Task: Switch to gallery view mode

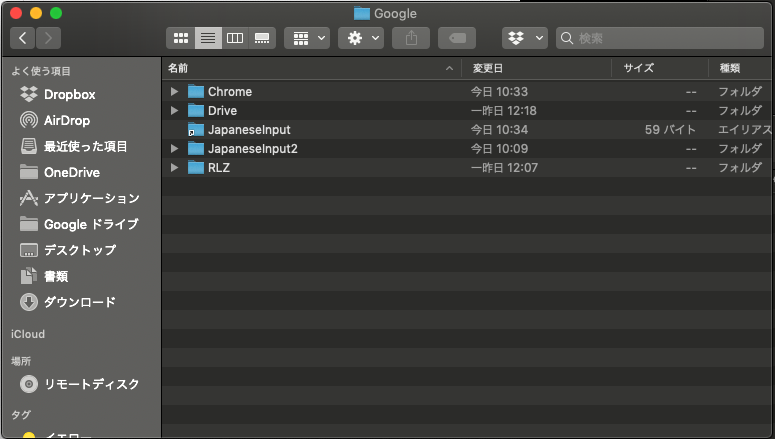Action: 262,38
